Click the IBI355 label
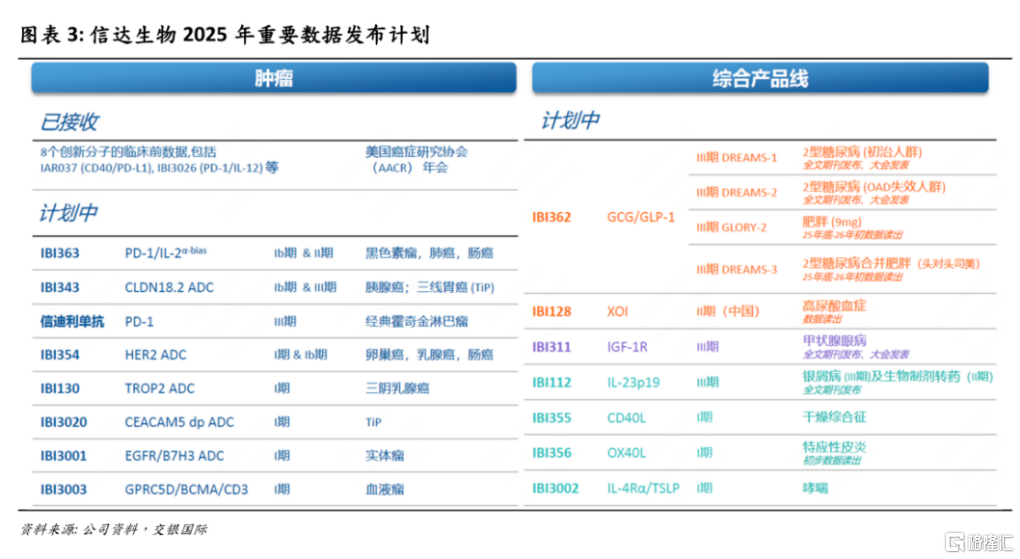Viewport: 1020px width, 559px height. 552,418
